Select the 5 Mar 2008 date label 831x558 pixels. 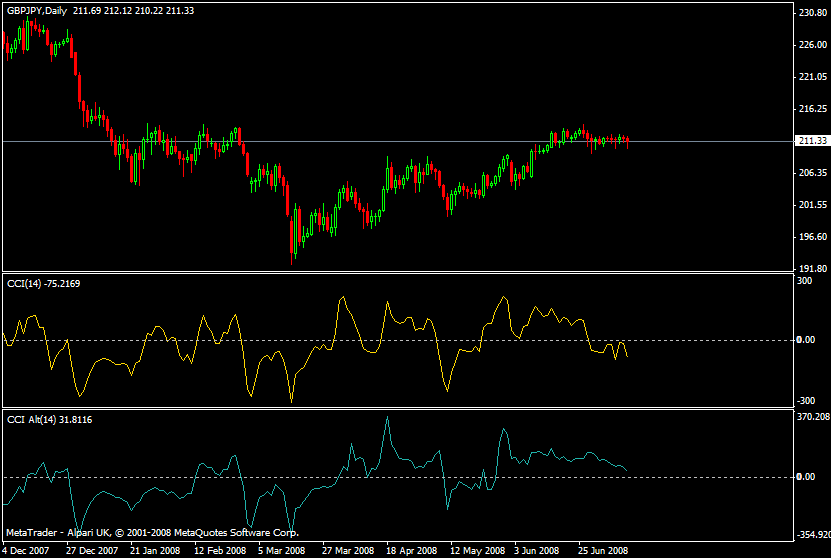tap(280, 550)
